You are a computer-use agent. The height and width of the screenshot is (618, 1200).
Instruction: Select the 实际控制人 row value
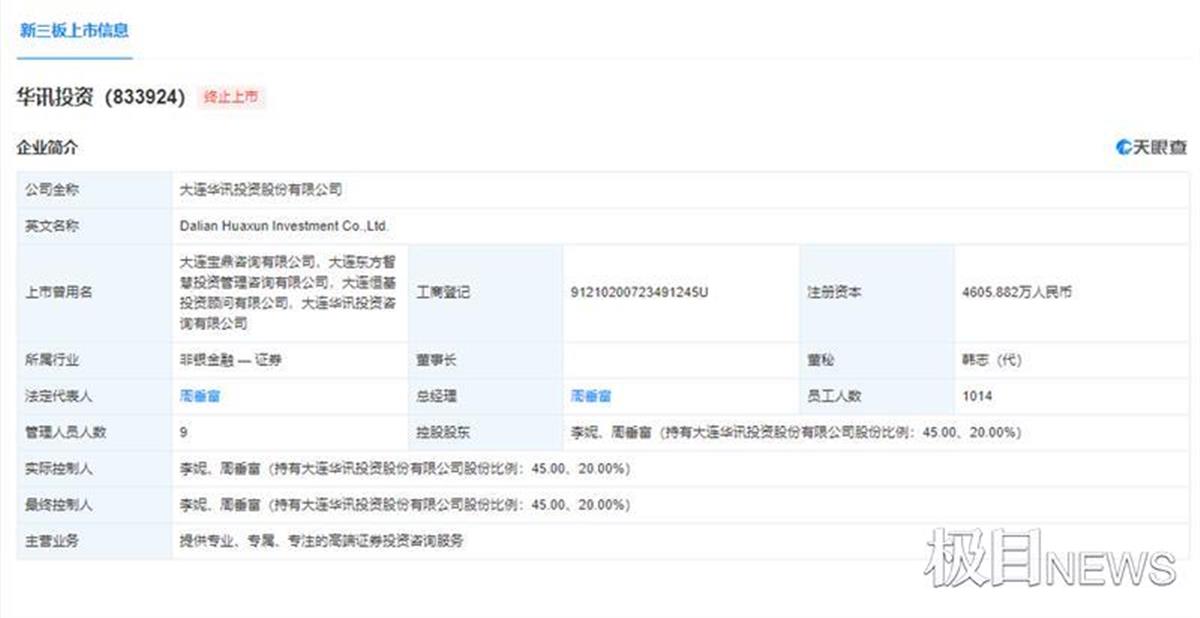point(404,469)
